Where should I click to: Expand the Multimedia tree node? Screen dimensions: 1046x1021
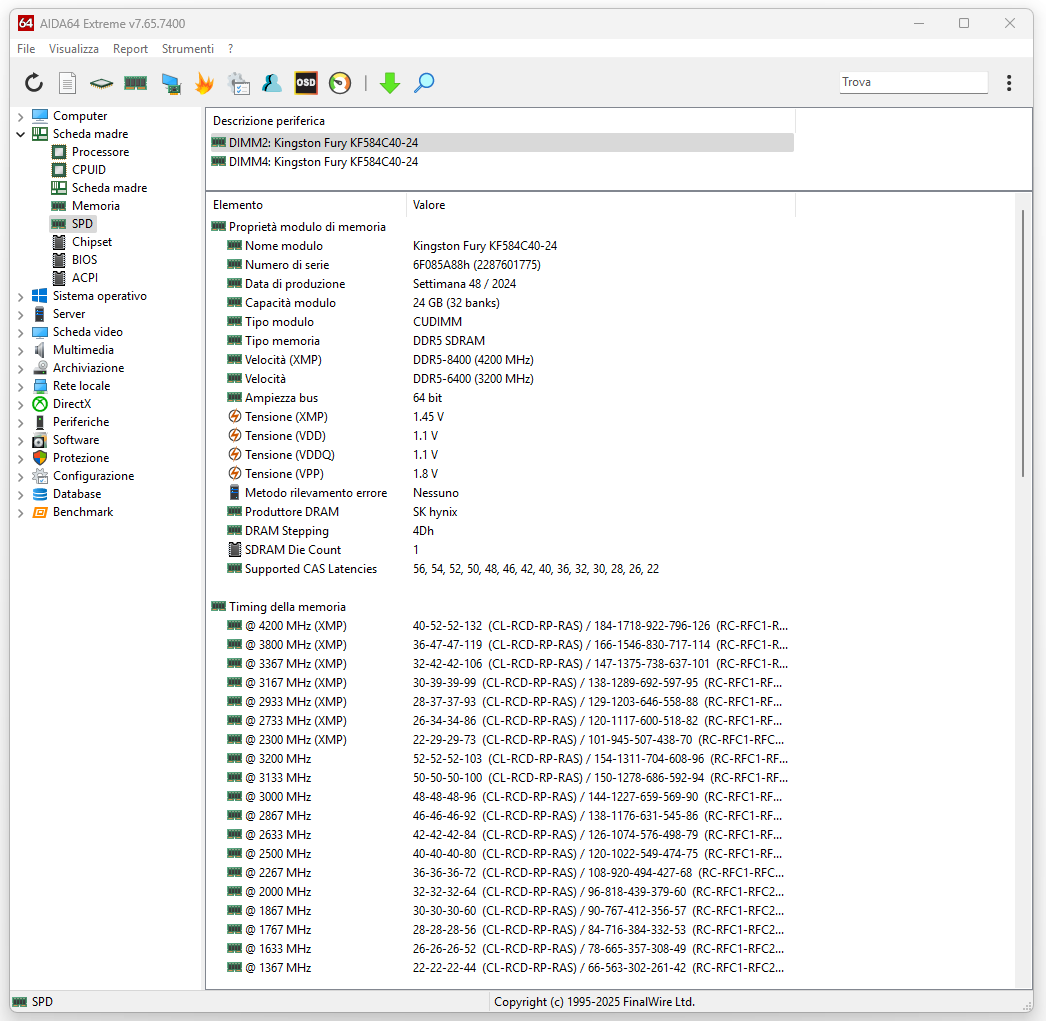click(21, 351)
